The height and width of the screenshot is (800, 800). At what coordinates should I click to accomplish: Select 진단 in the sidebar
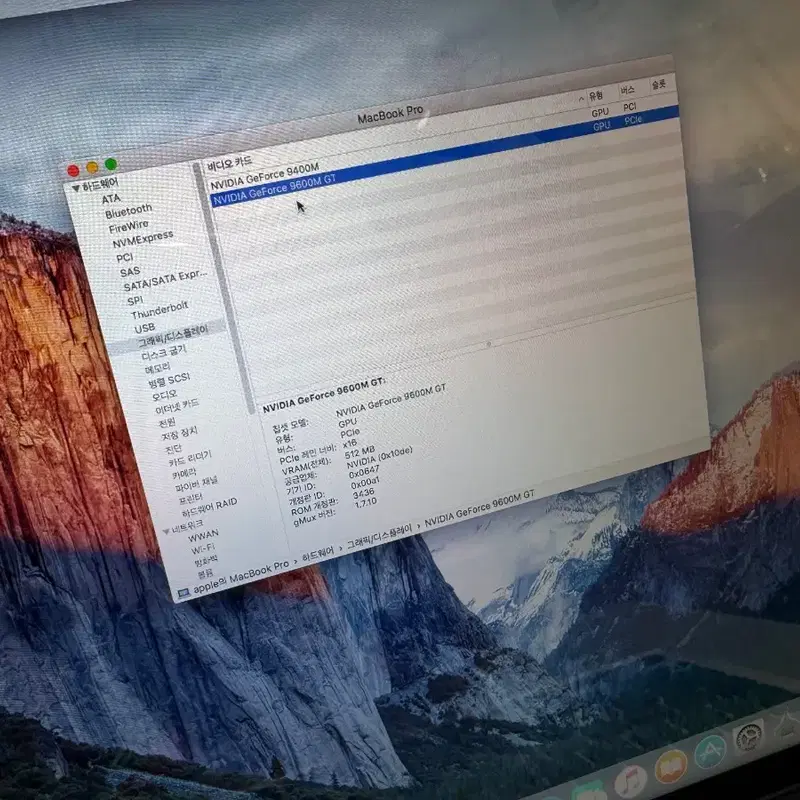coord(173,449)
